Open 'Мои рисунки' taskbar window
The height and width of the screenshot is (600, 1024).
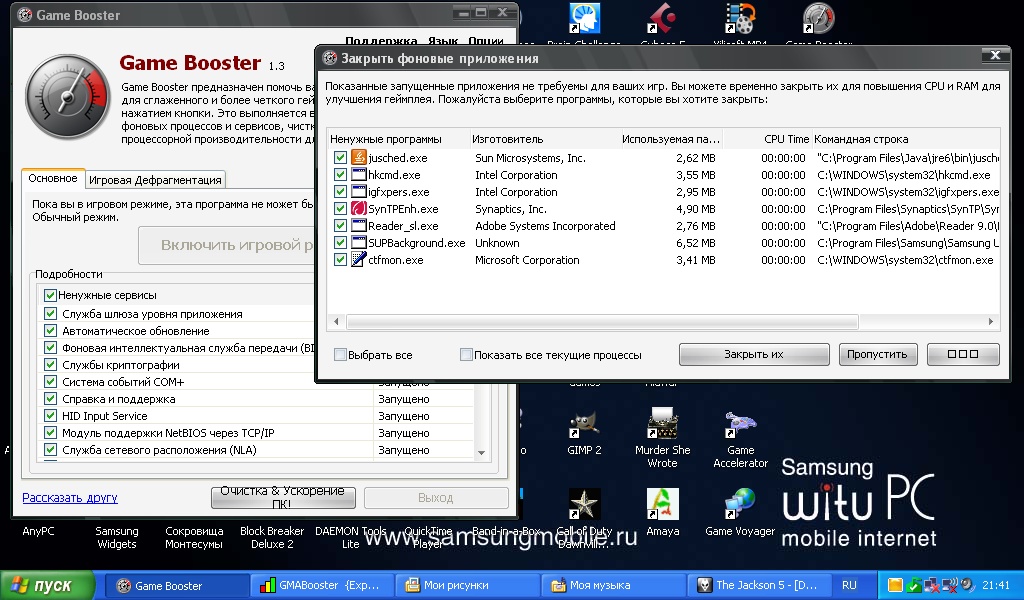pos(468,586)
